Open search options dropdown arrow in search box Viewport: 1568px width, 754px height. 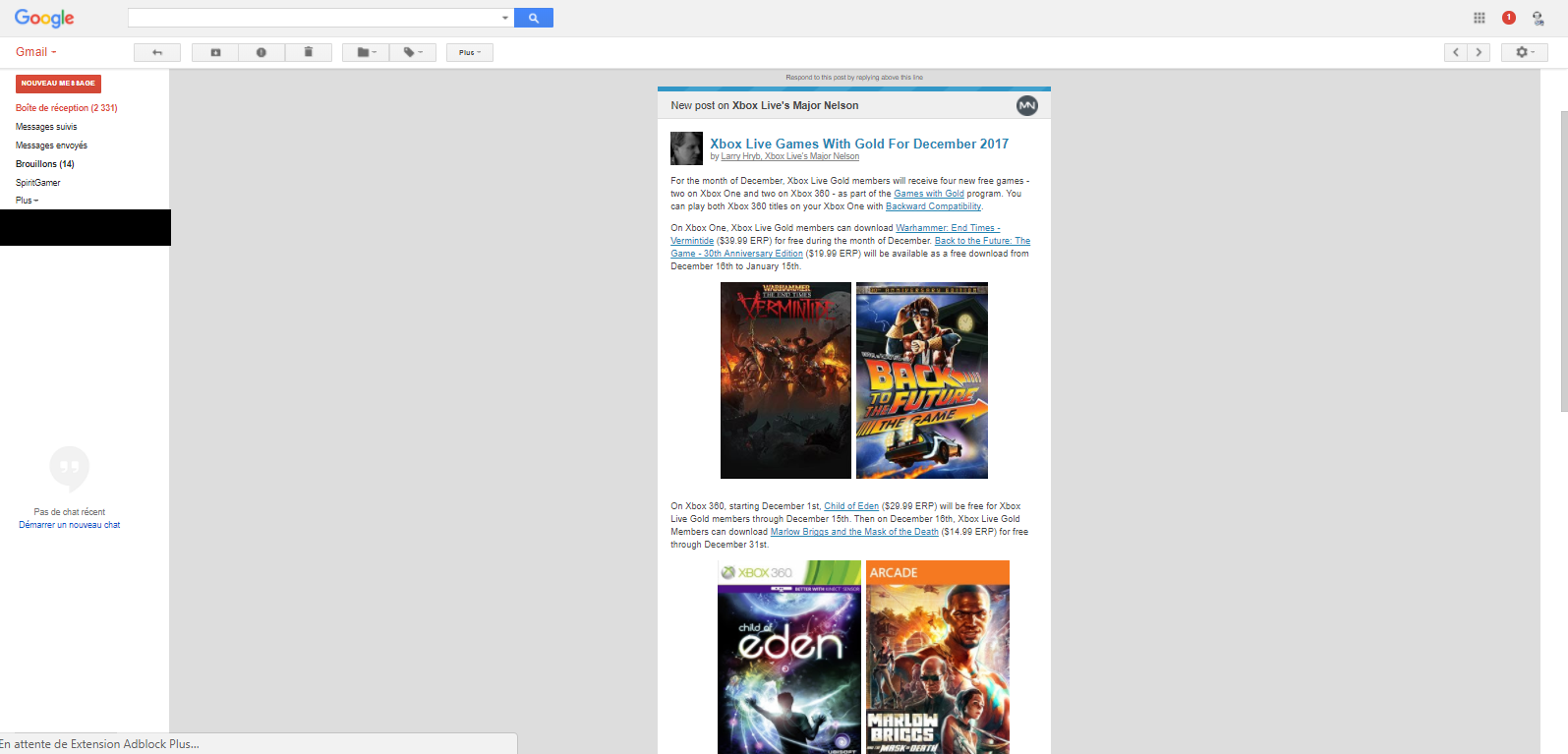[x=505, y=18]
